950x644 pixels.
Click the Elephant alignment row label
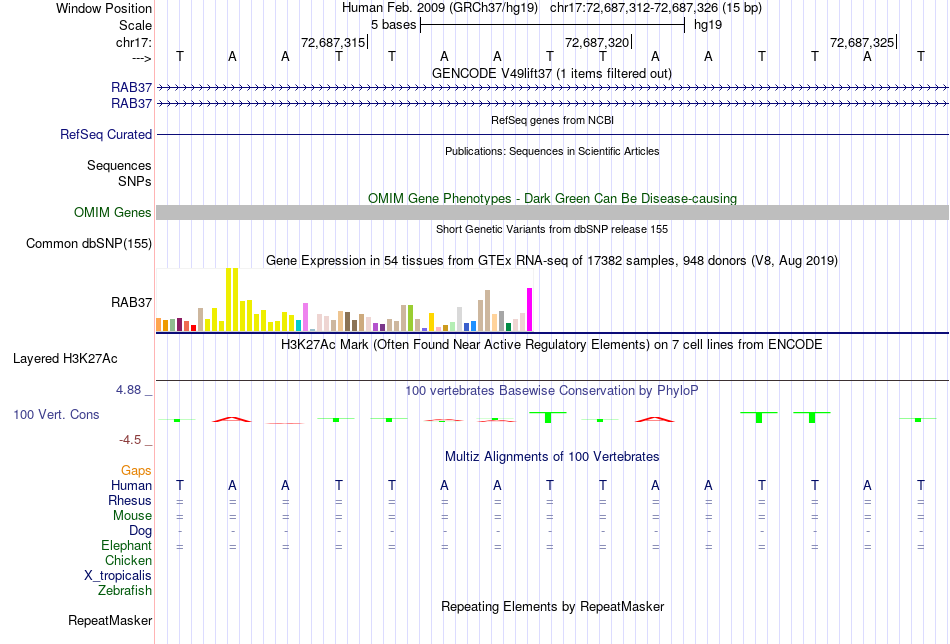tap(127, 545)
